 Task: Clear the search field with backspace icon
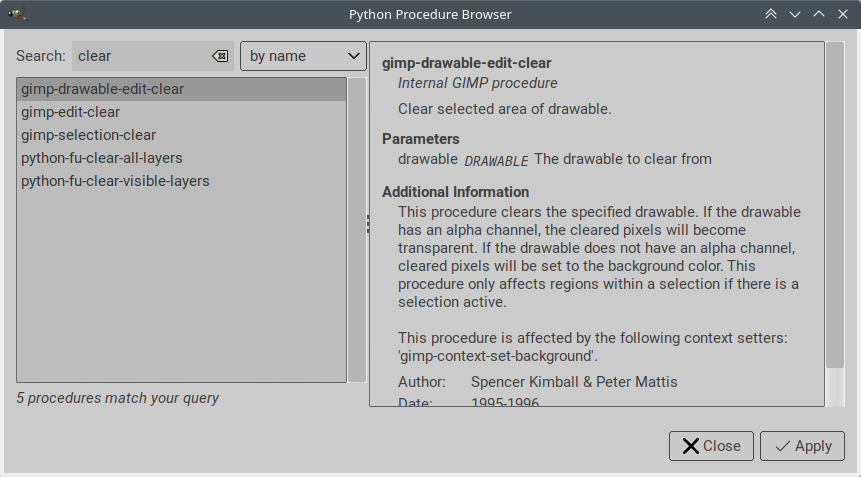pyautogui.click(x=220, y=56)
